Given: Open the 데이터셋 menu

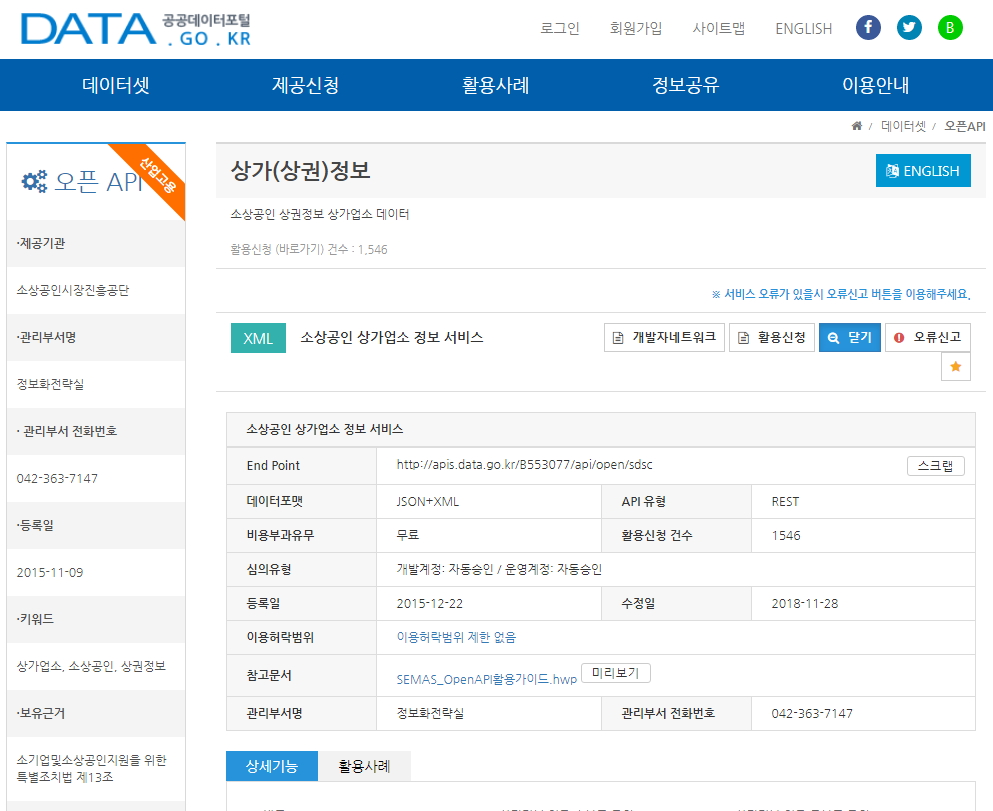Looking at the screenshot, I should [x=116, y=85].
